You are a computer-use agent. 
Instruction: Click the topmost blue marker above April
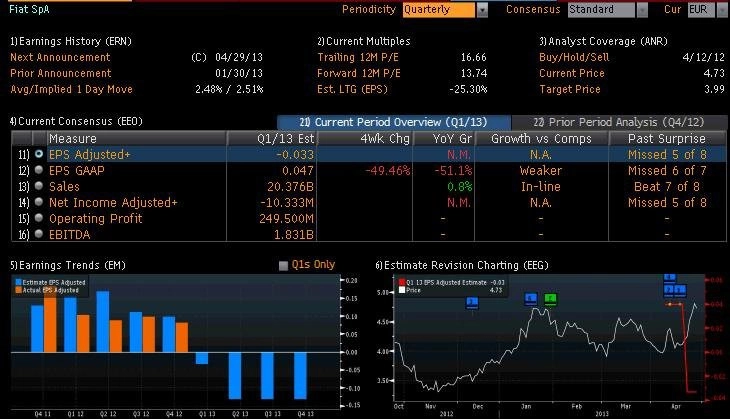(x=670, y=278)
